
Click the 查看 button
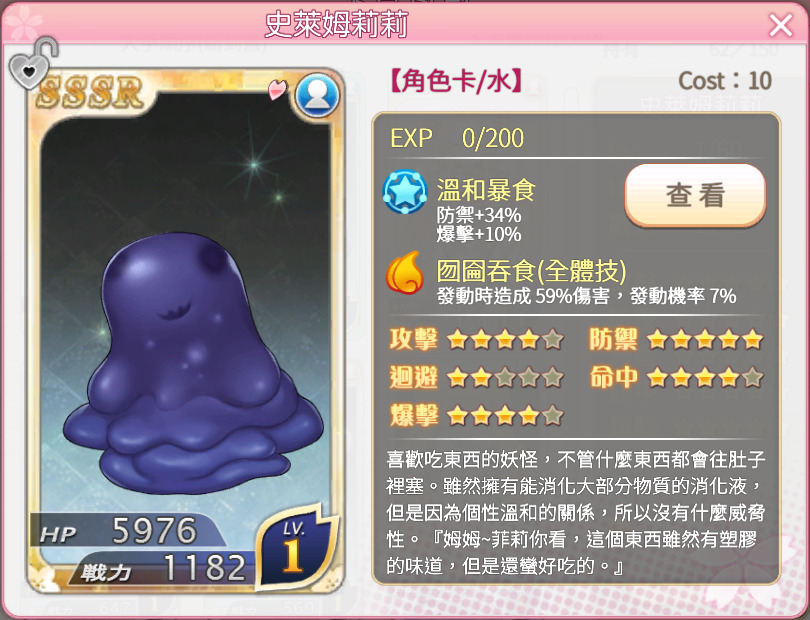tap(695, 195)
